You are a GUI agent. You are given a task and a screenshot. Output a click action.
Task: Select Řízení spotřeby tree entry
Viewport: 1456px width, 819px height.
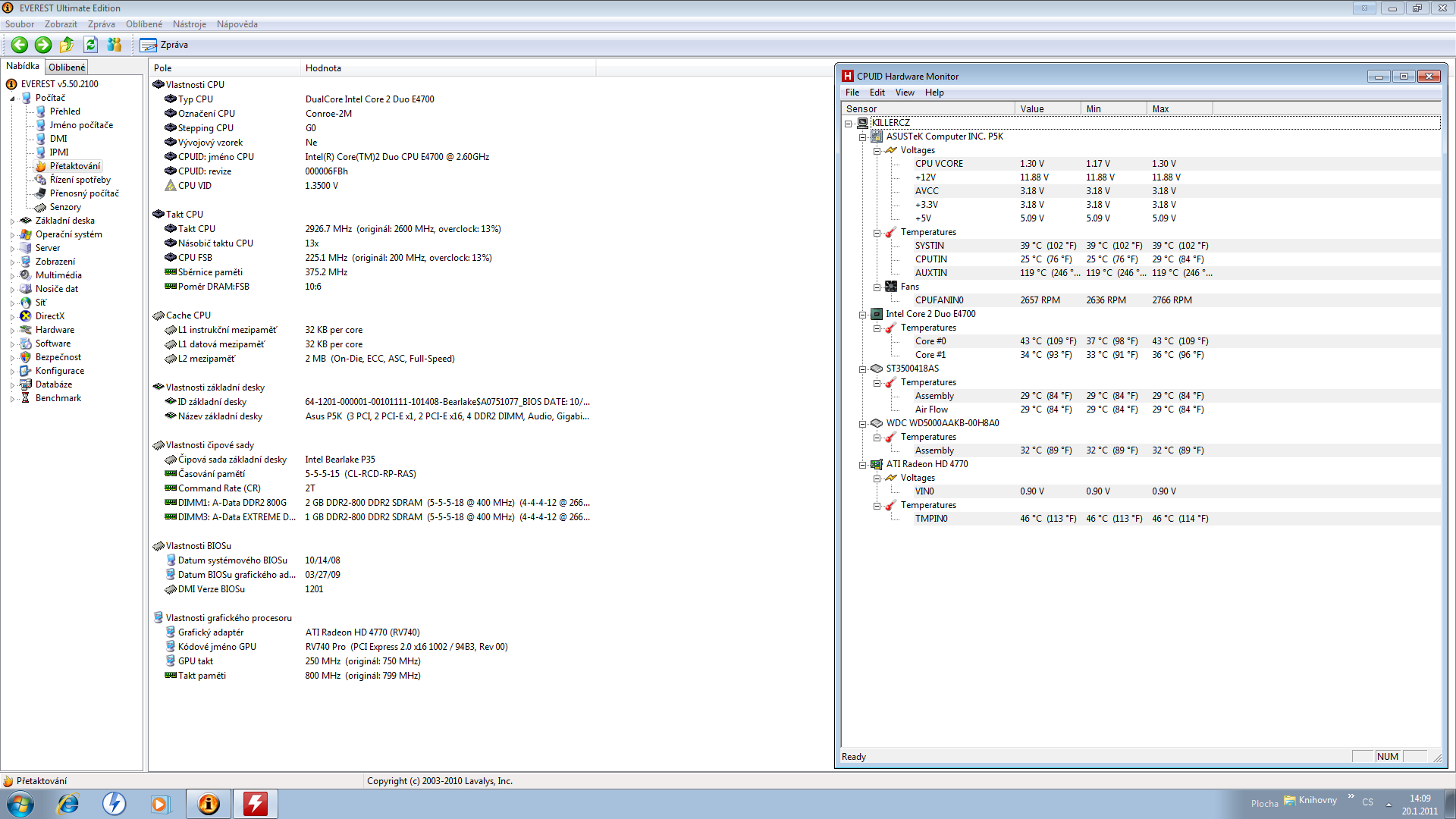[x=80, y=180]
